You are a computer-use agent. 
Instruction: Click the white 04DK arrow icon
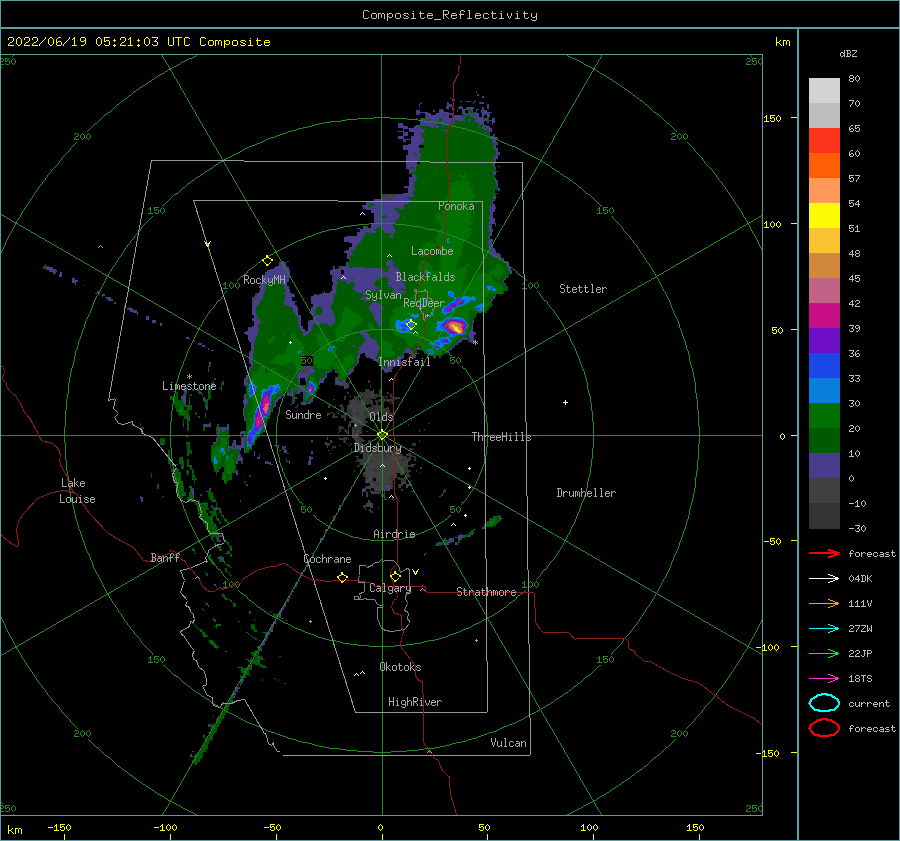tap(824, 578)
